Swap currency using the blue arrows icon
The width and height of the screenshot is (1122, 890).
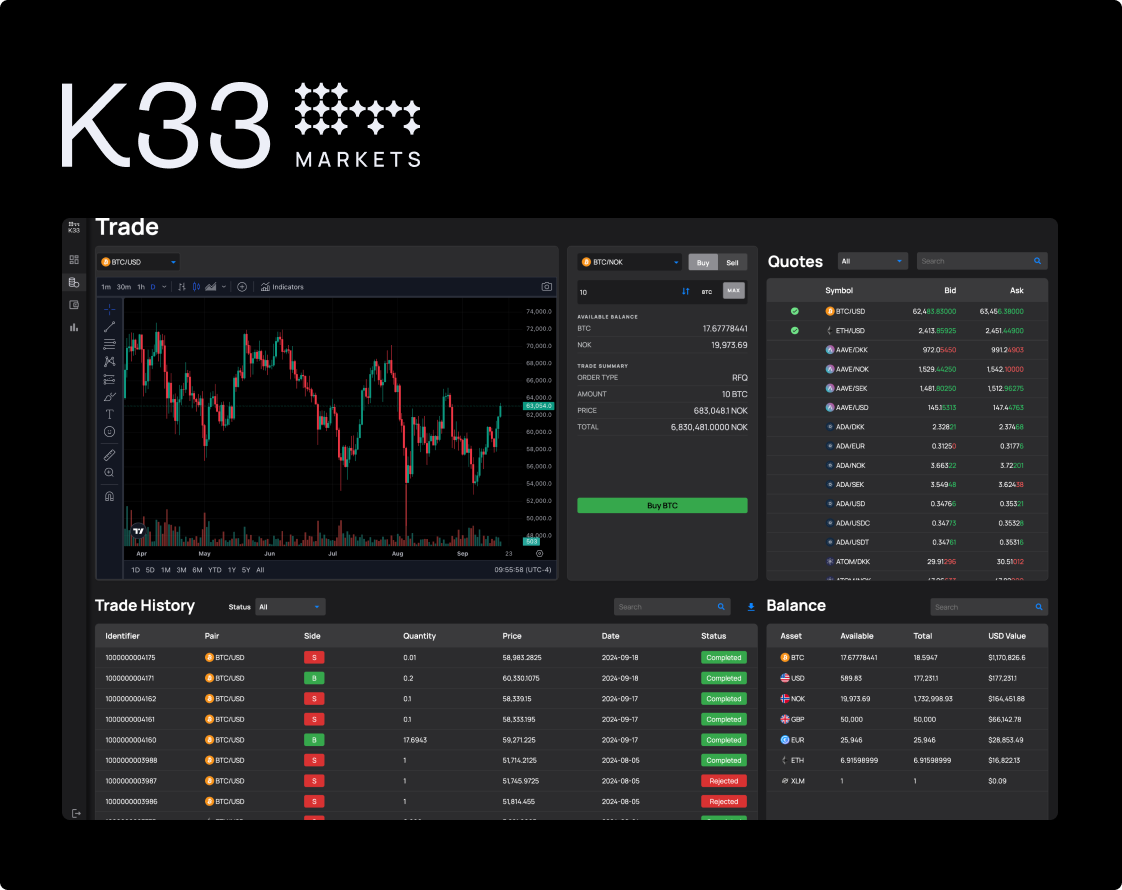(x=686, y=291)
